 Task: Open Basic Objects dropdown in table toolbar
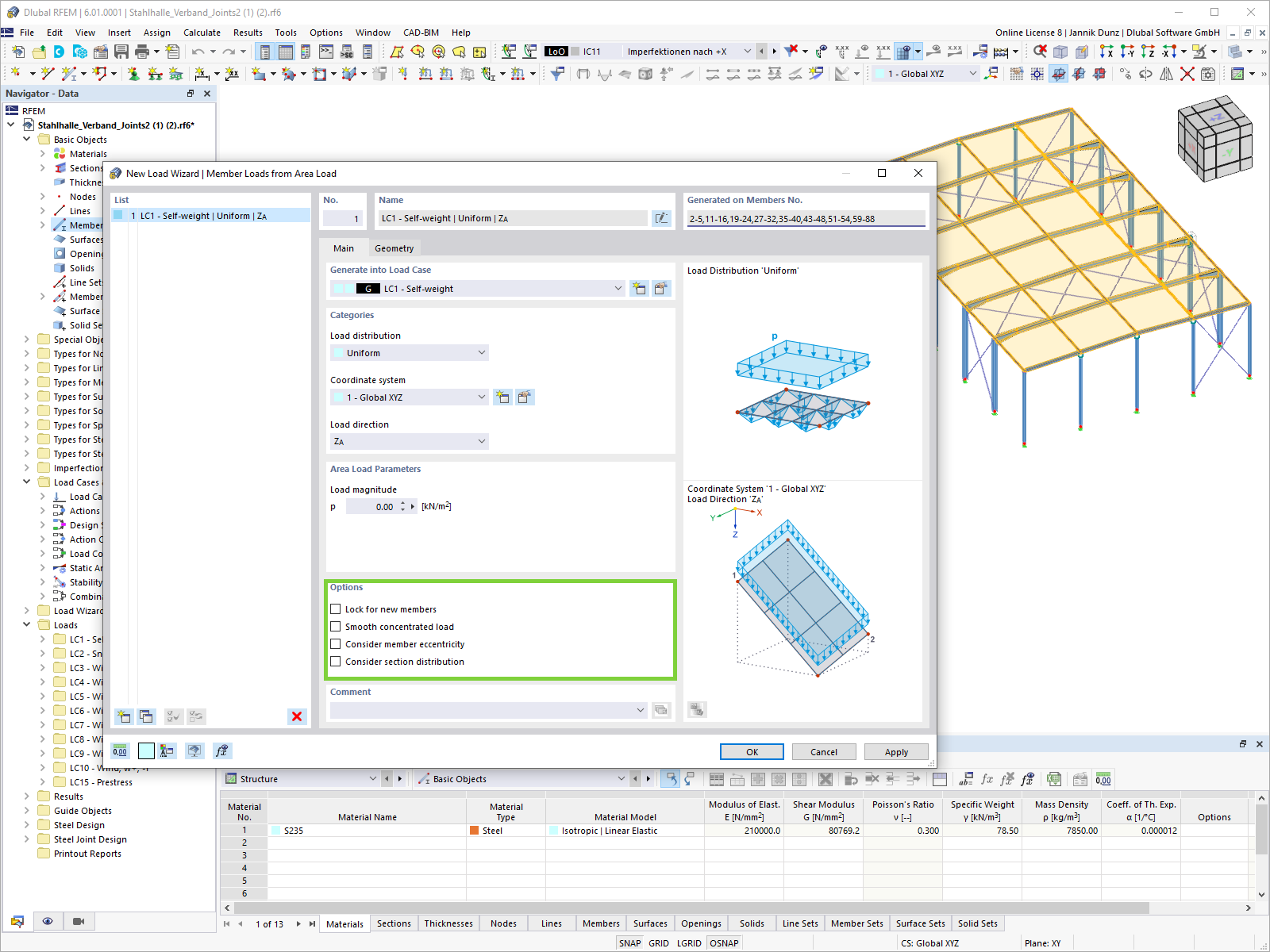622,779
